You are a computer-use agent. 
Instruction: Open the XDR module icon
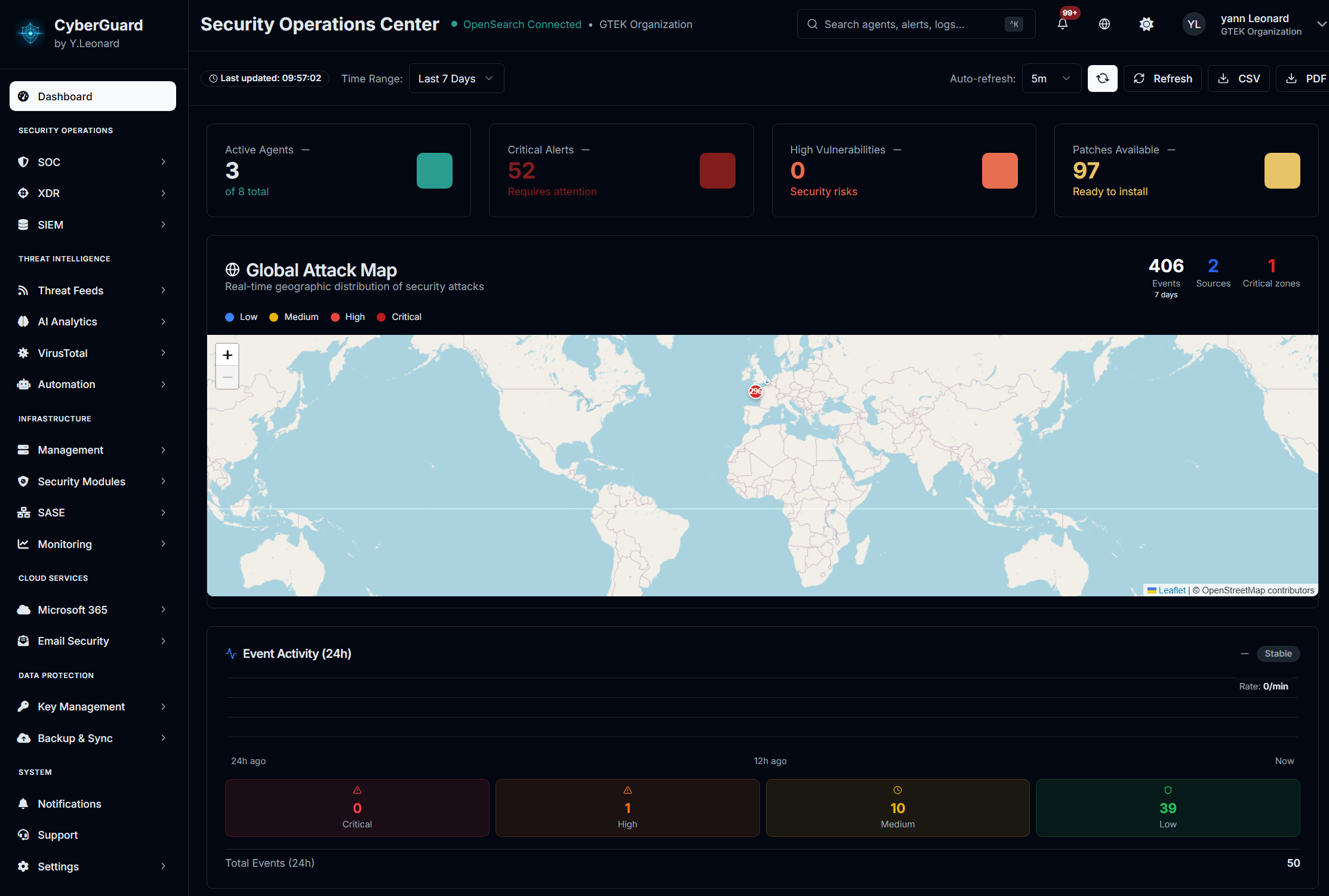[x=23, y=193]
